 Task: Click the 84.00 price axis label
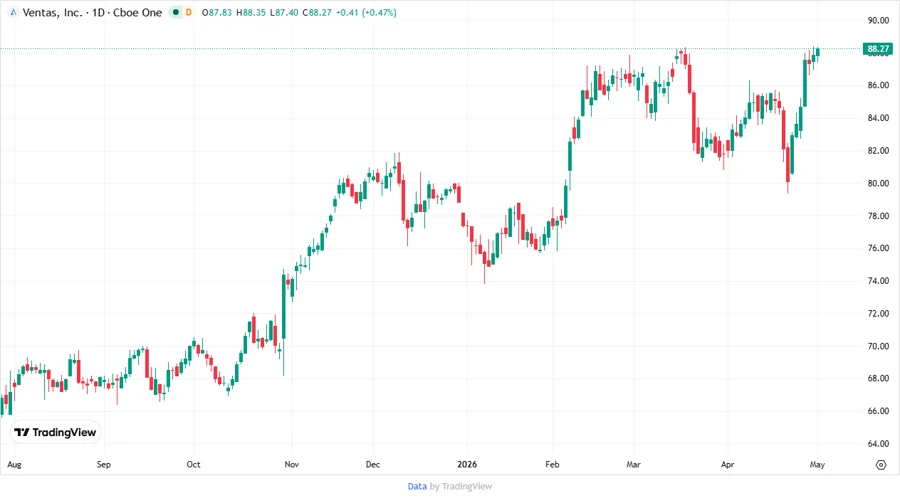(878, 118)
